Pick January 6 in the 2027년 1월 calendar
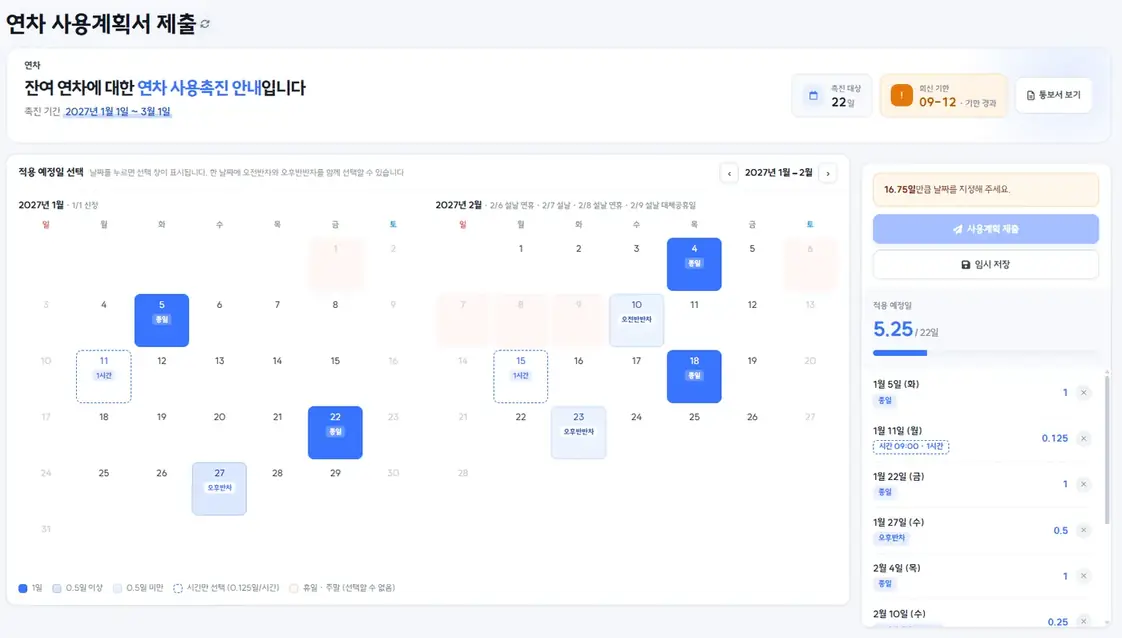1122x638 pixels. pyautogui.click(x=220, y=320)
